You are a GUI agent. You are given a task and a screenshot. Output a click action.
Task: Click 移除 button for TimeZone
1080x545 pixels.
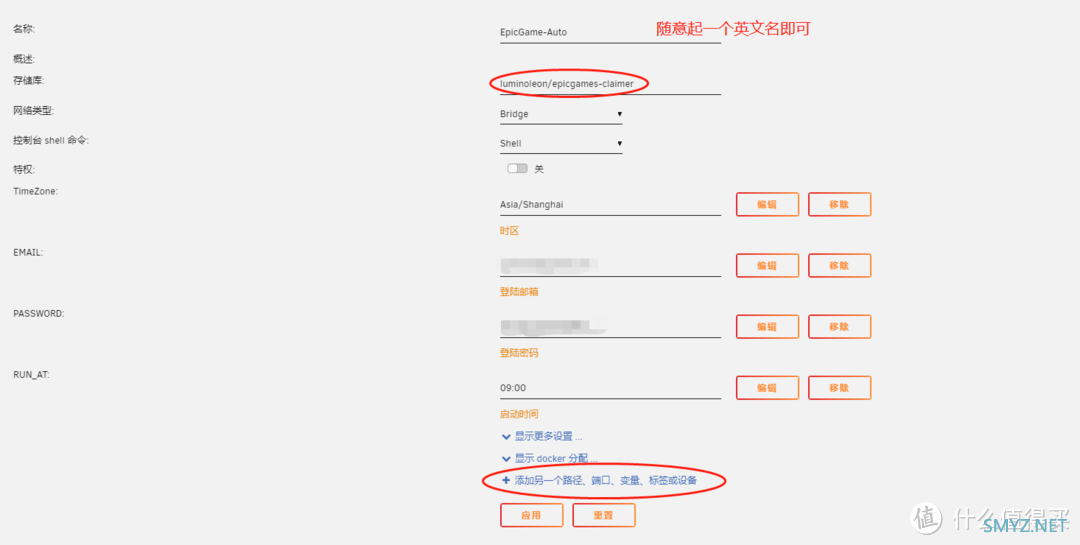(x=839, y=205)
